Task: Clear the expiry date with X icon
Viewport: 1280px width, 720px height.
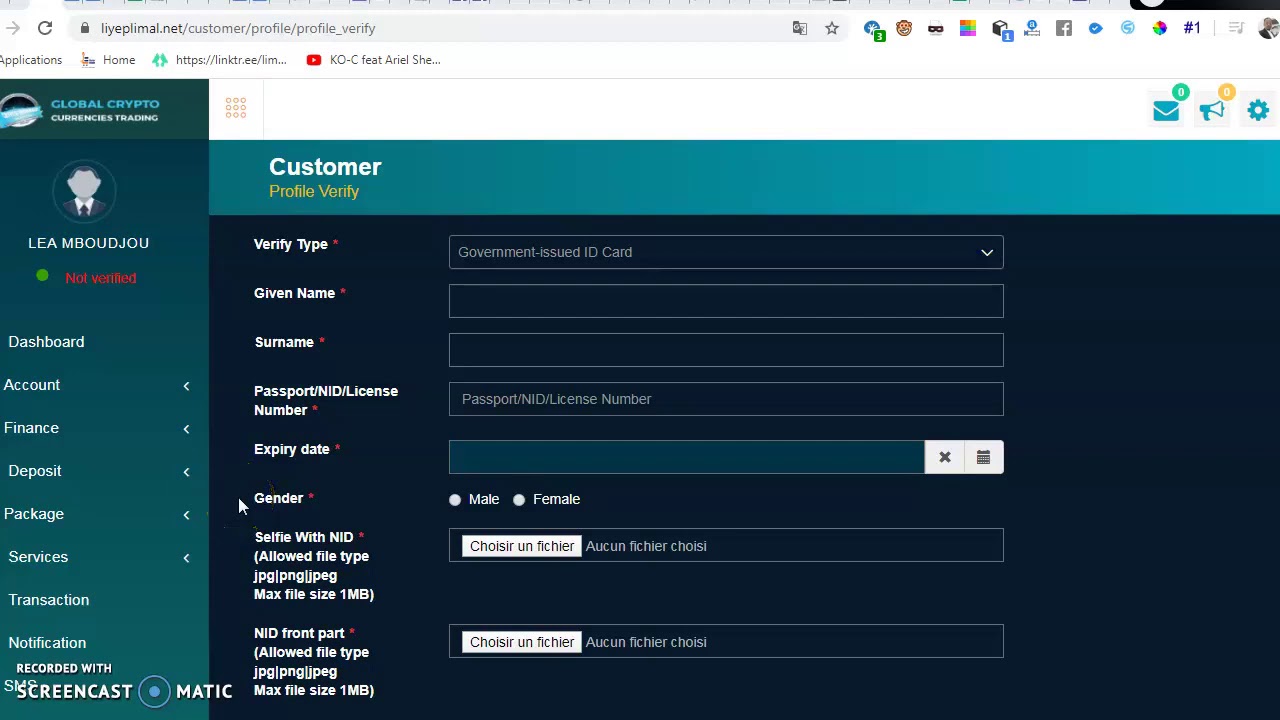Action: pos(945,457)
